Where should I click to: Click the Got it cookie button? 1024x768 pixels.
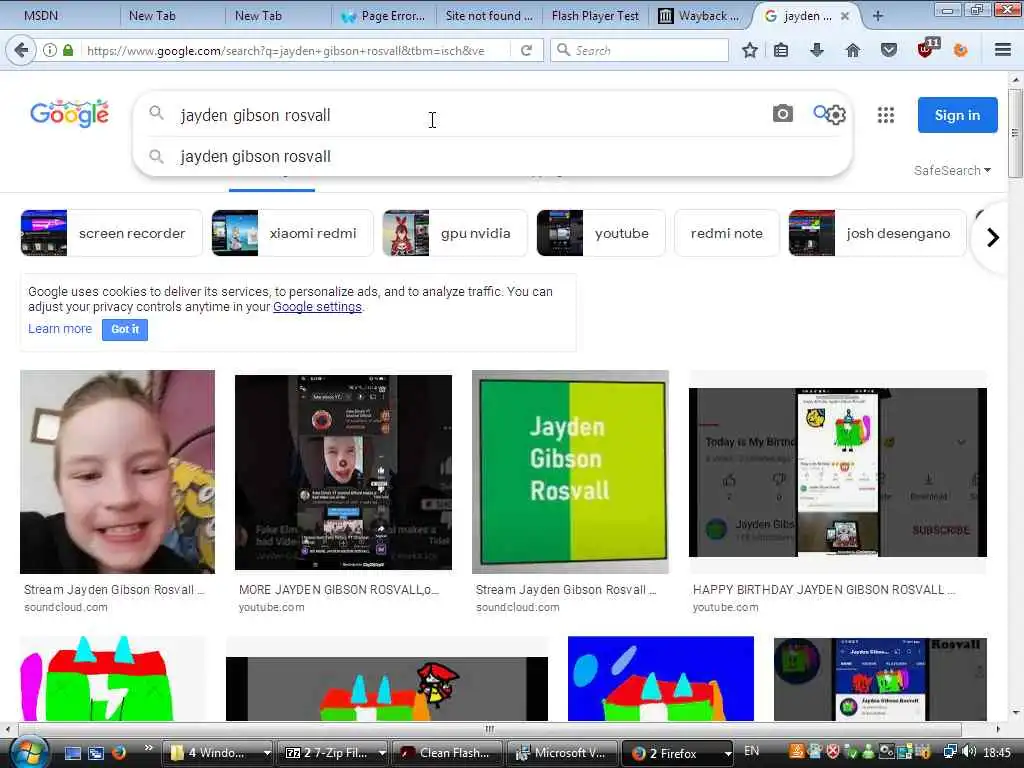coord(125,329)
